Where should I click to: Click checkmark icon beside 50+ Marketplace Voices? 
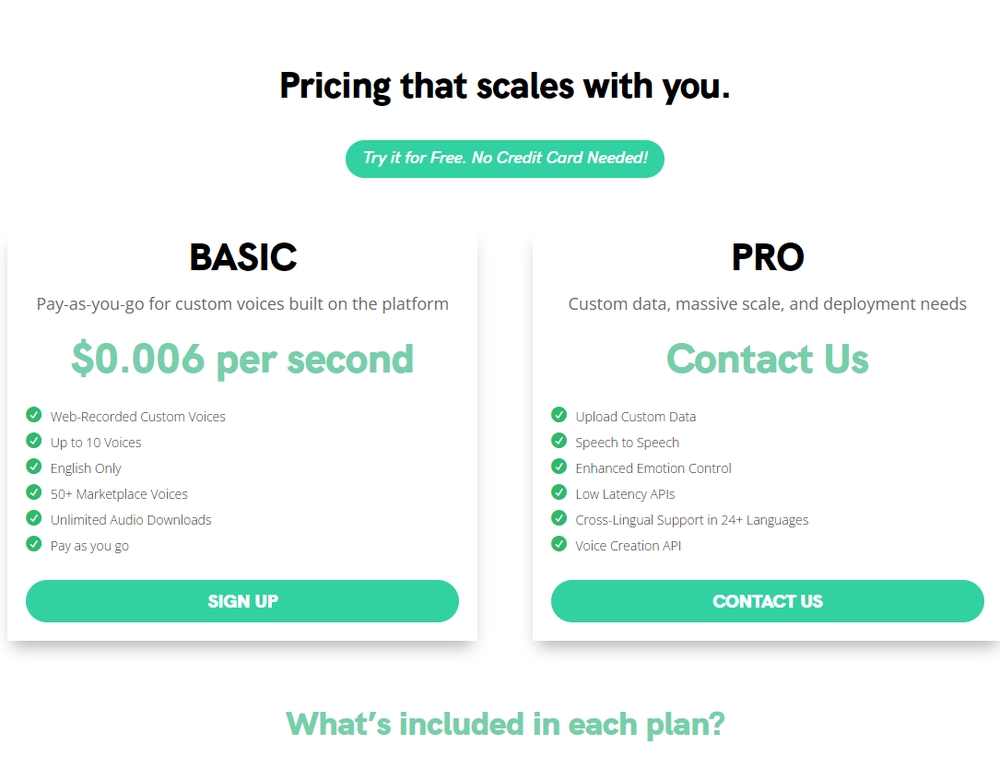coord(34,493)
